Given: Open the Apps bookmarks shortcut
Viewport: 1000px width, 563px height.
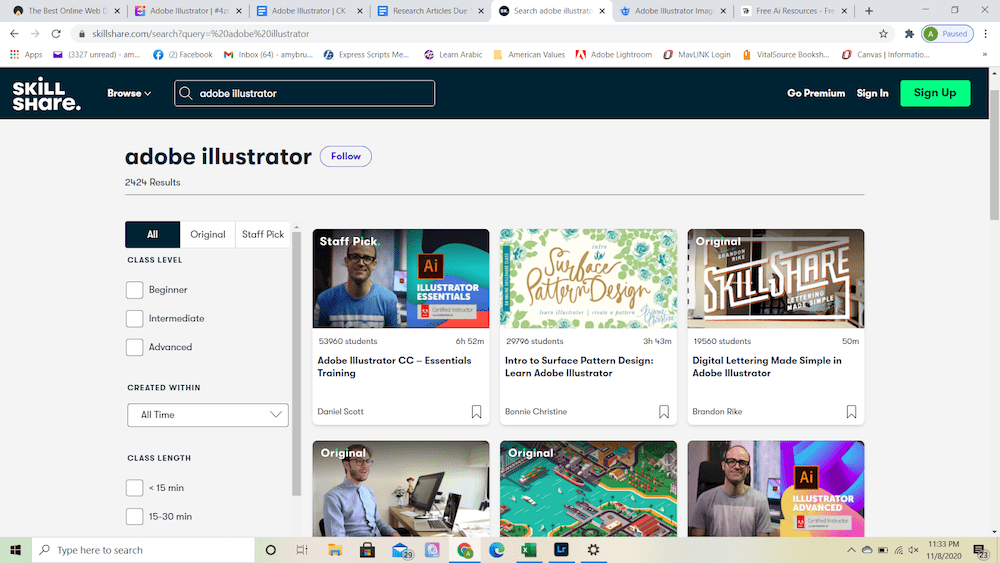Looking at the screenshot, I should (26, 55).
